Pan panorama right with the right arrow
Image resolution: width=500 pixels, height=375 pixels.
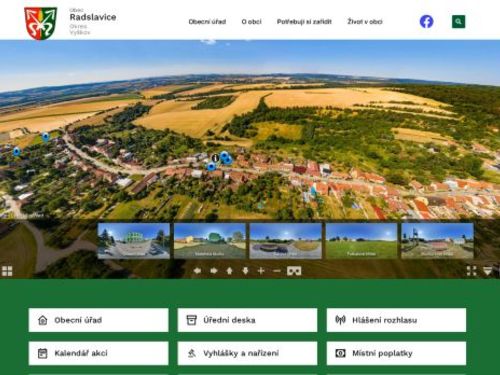(x=214, y=271)
